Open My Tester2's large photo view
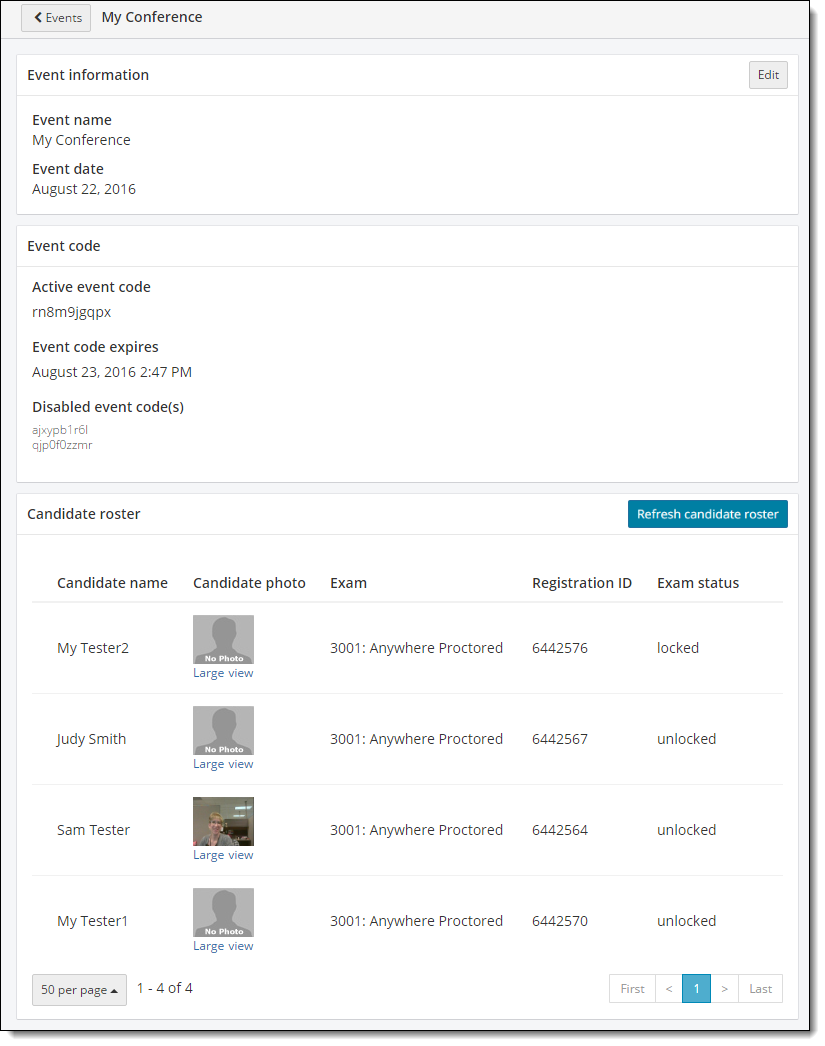825x1046 pixels. [223, 673]
